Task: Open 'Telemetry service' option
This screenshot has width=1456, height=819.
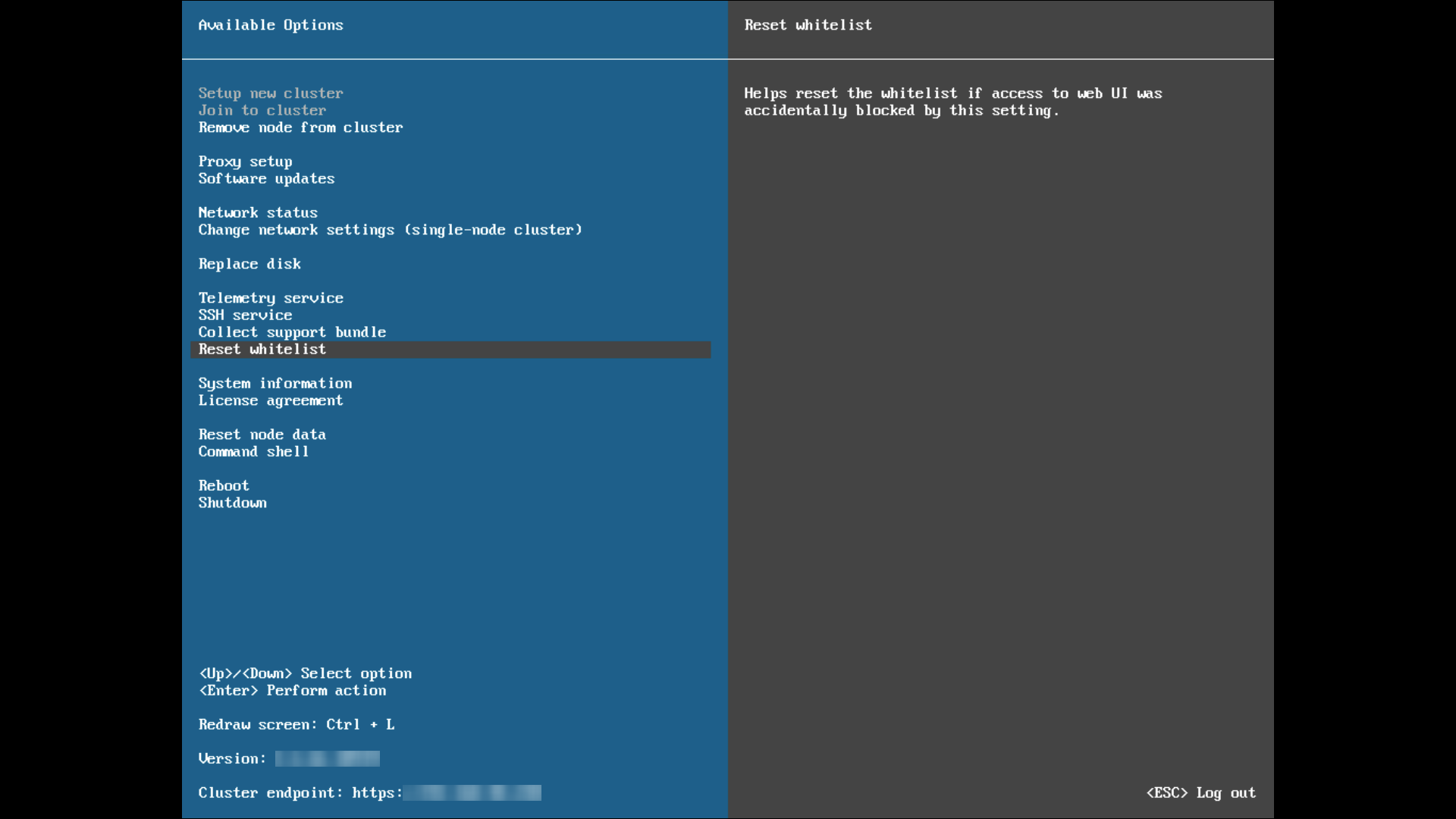Action: [271, 298]
